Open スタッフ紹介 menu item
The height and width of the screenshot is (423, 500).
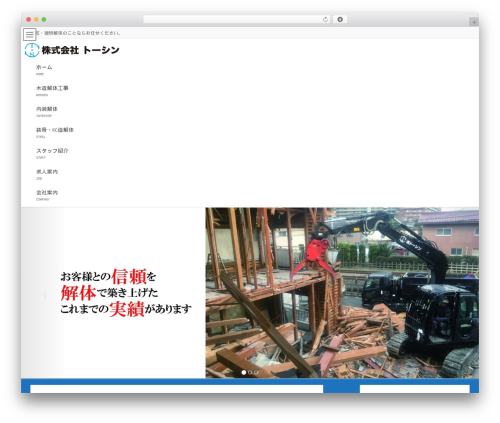coord(52,153)
